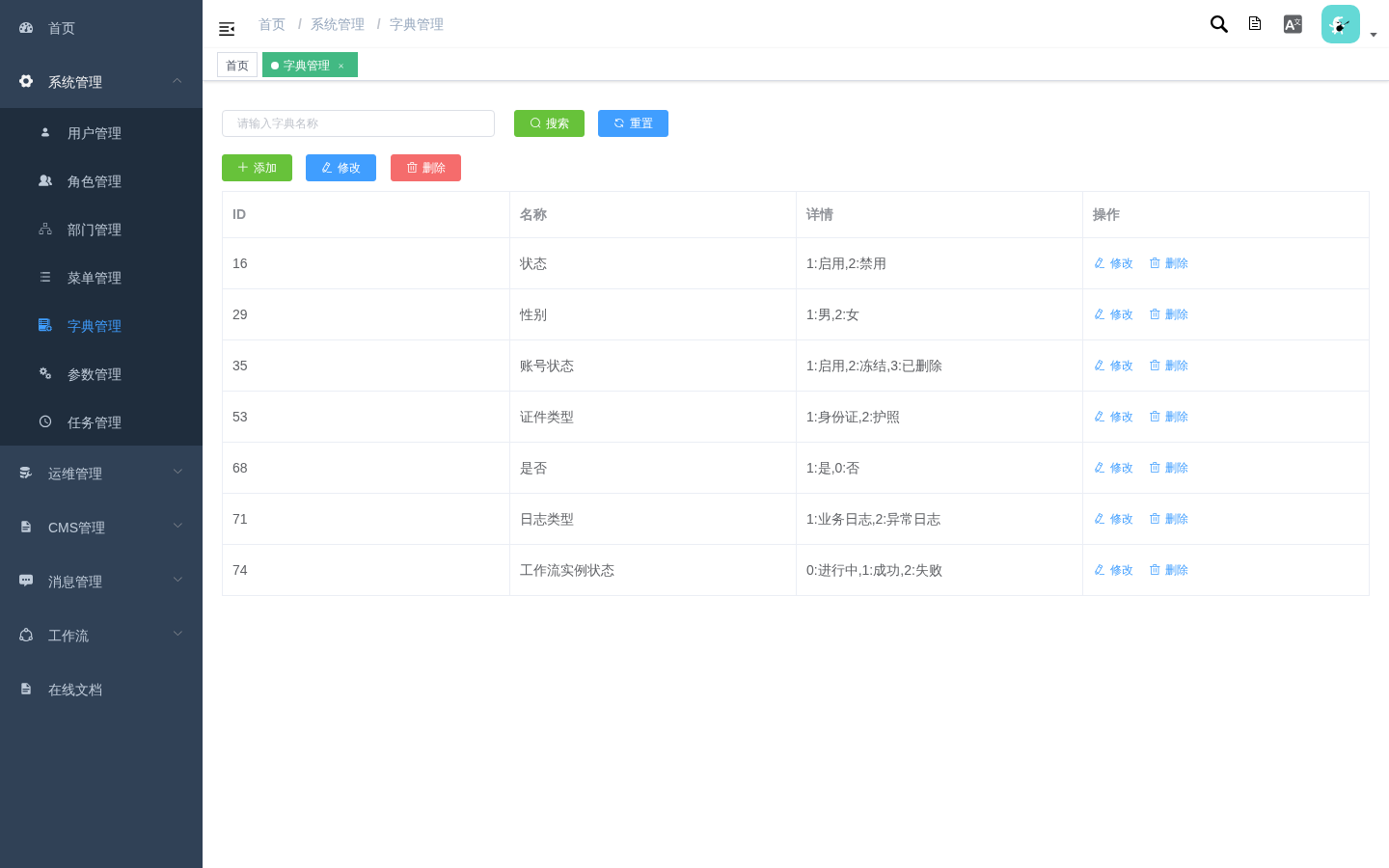
Task: Open language translate icon
Action: tap(1293, 24)
